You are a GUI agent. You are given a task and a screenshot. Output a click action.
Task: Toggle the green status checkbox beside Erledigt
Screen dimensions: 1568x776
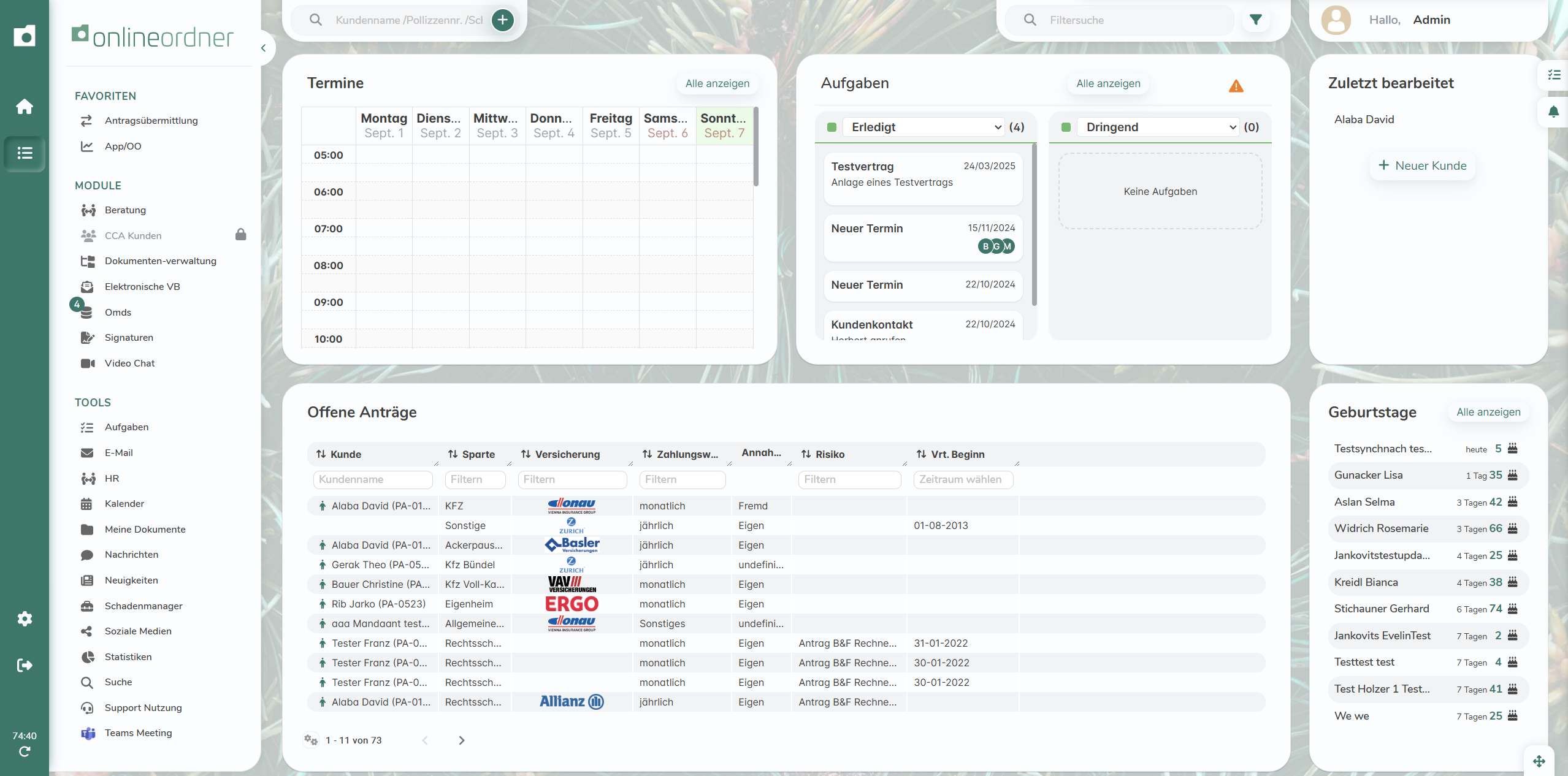coord(832,127)
